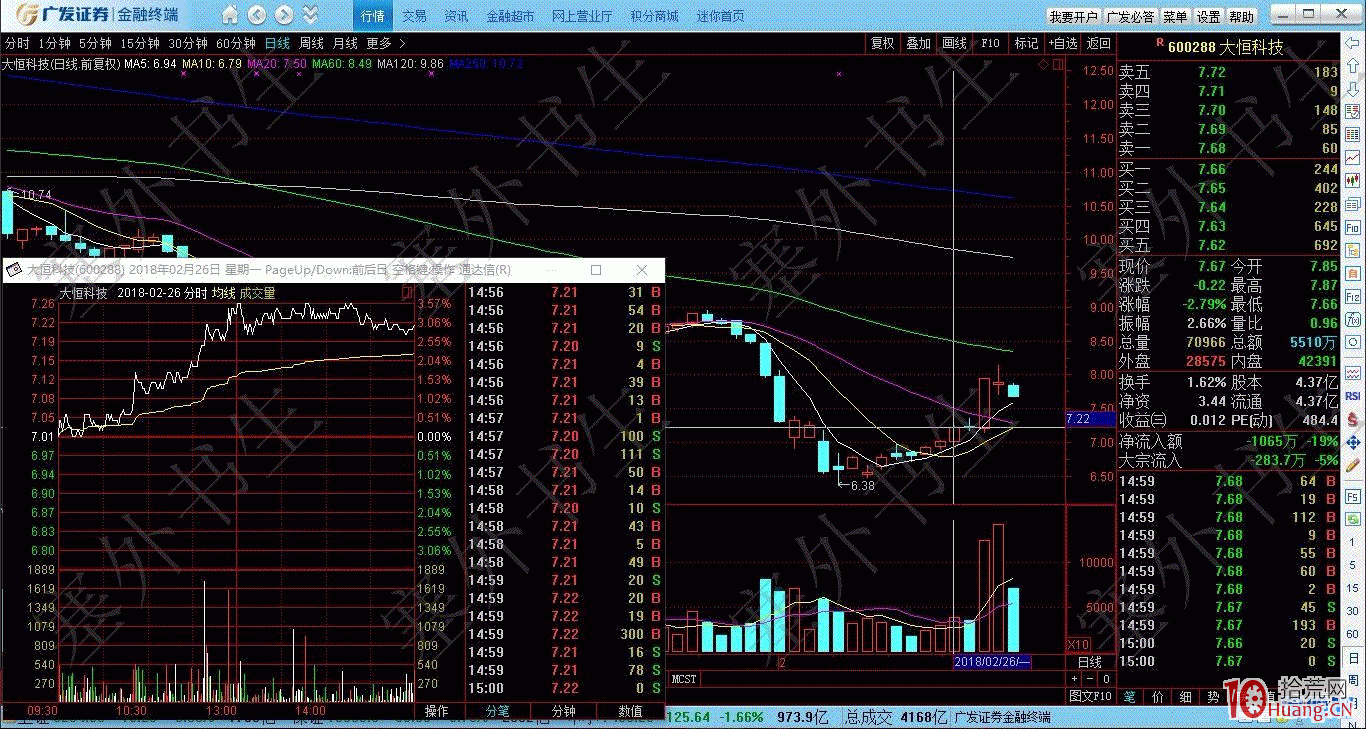Click the 日线 label under volume axis
The image size is (1366, 729).
[1090, 662]
